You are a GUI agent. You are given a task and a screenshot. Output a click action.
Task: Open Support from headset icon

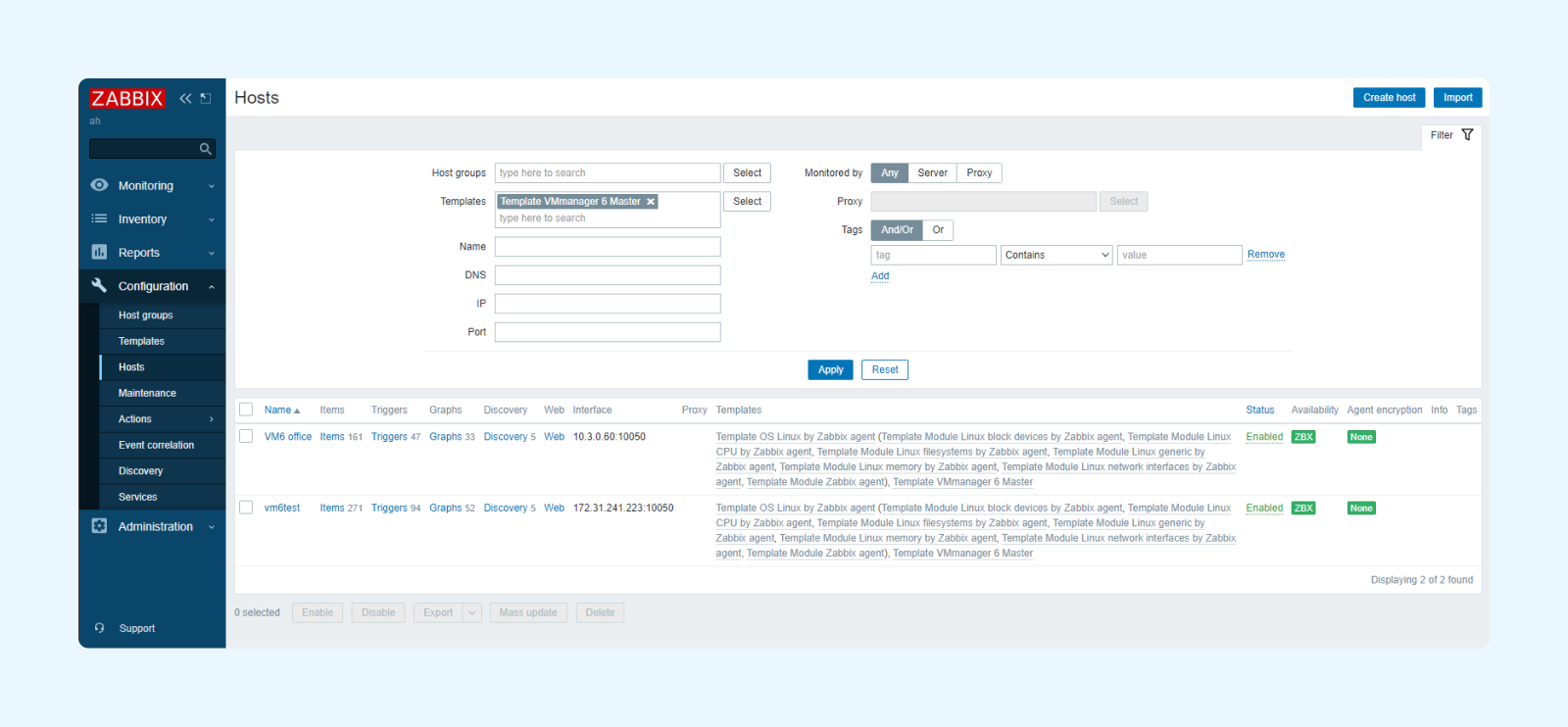(x=99, y=628)
